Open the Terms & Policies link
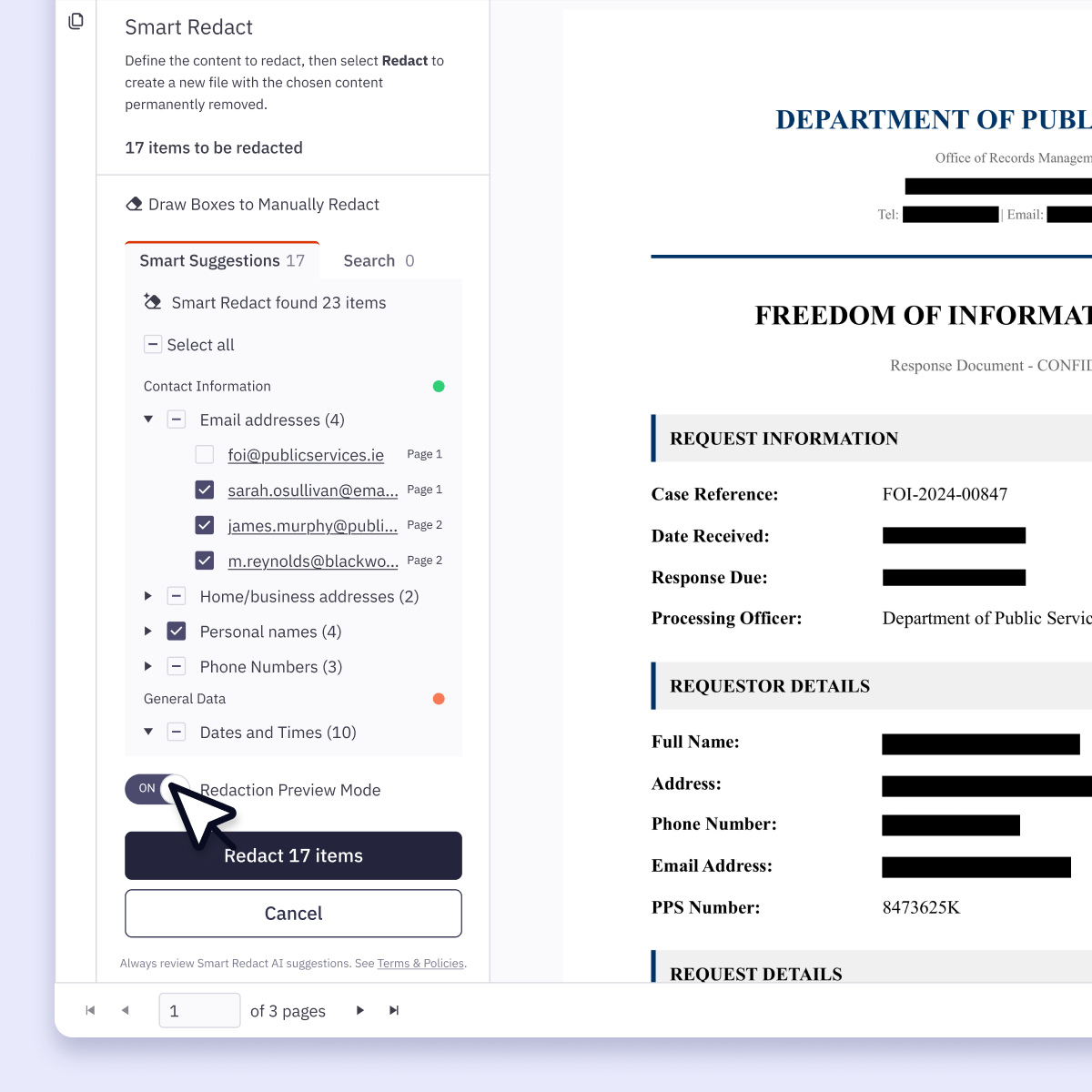Screen dimensions: 1092x1092 coord(420,963)
